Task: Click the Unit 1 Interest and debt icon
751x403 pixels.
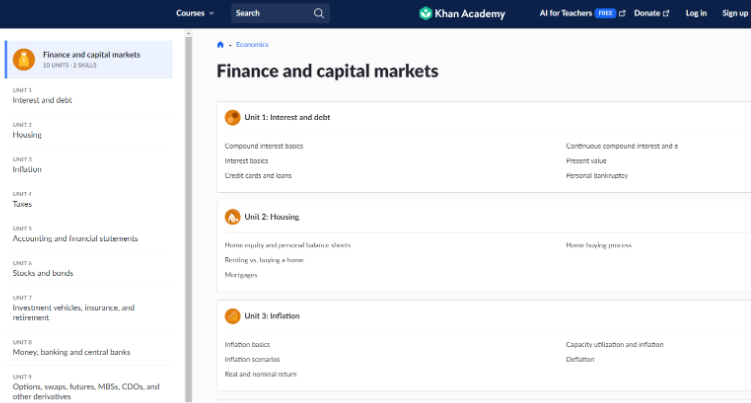Action: pos(232,117)
